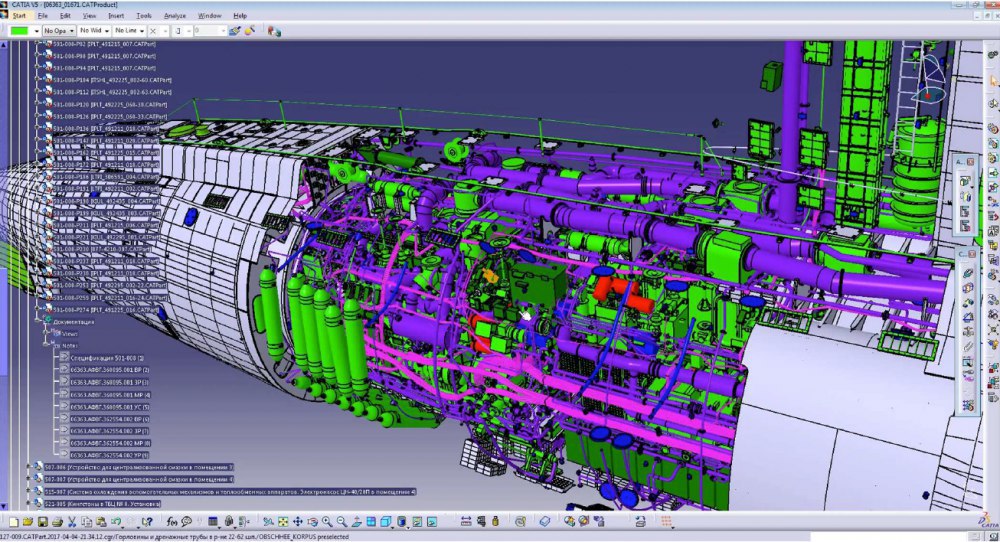Open the Tools menu

pyautogui.click(x=144, y=15)
